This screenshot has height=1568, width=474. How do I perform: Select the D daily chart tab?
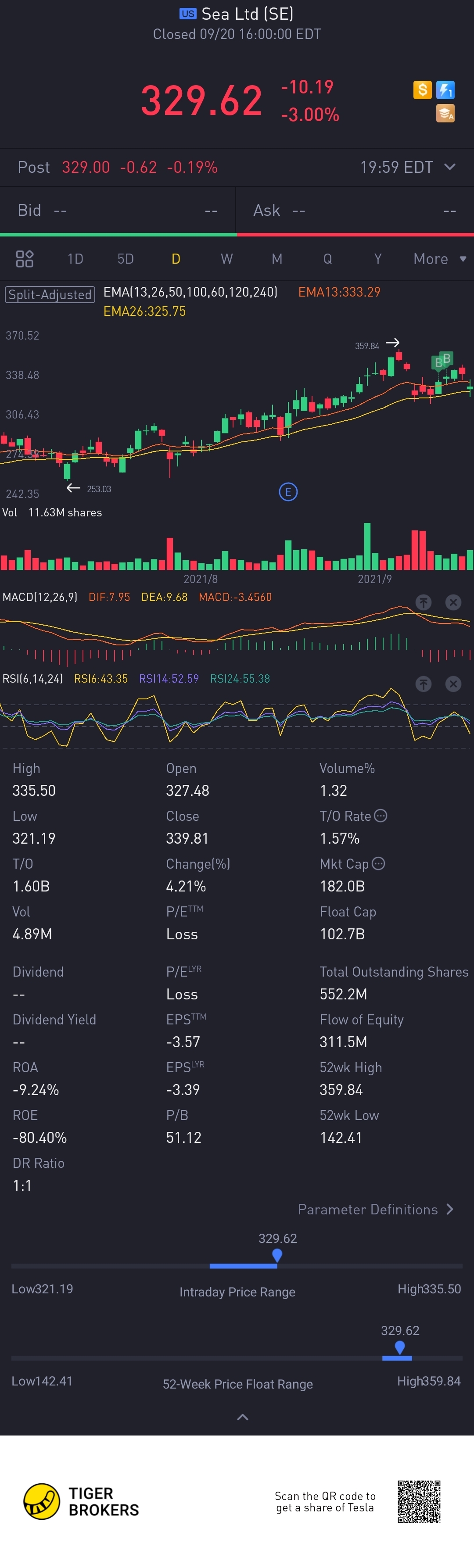point(176,259)
